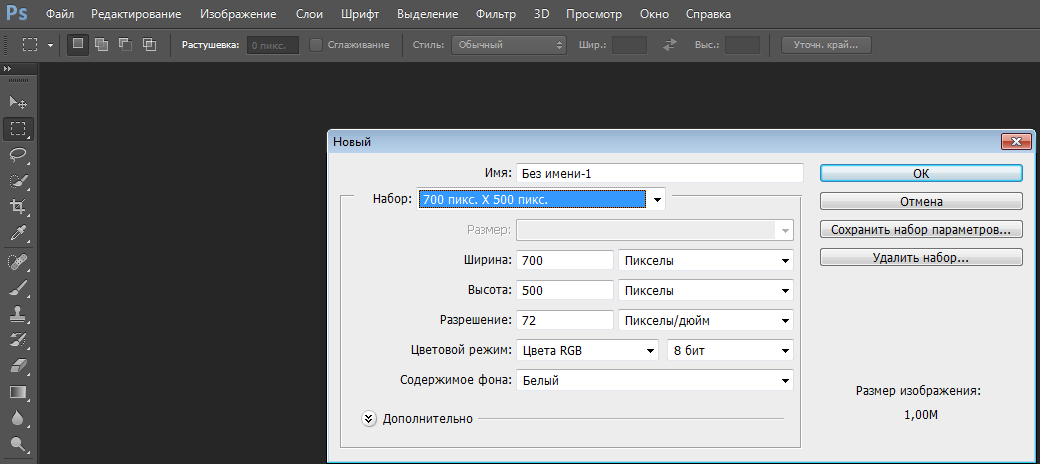Viewport: 1040px width, 464px height.
Task: Open the Разрешение units dropdown
Action: (x=706, y=321)
